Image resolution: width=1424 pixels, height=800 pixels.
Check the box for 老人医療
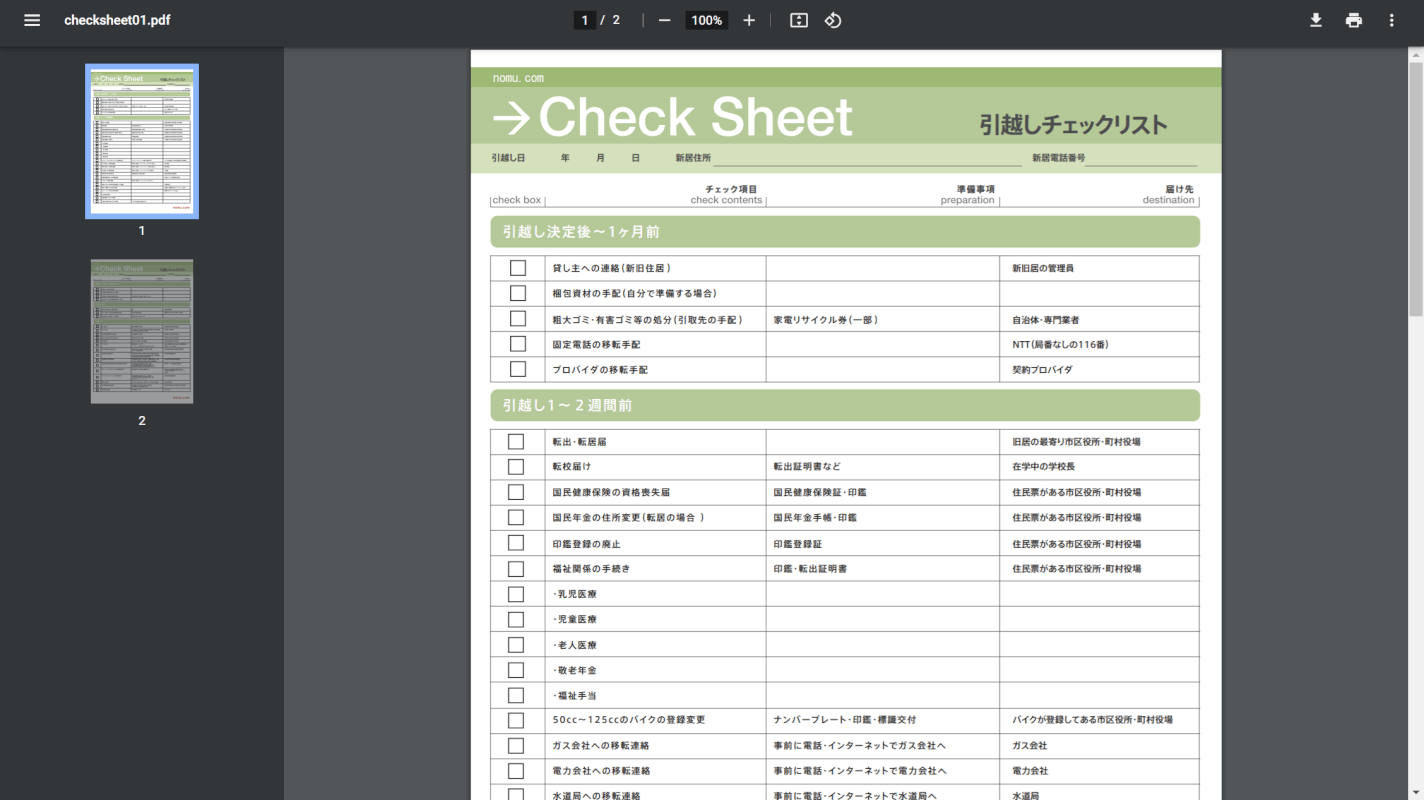(516, 645)
